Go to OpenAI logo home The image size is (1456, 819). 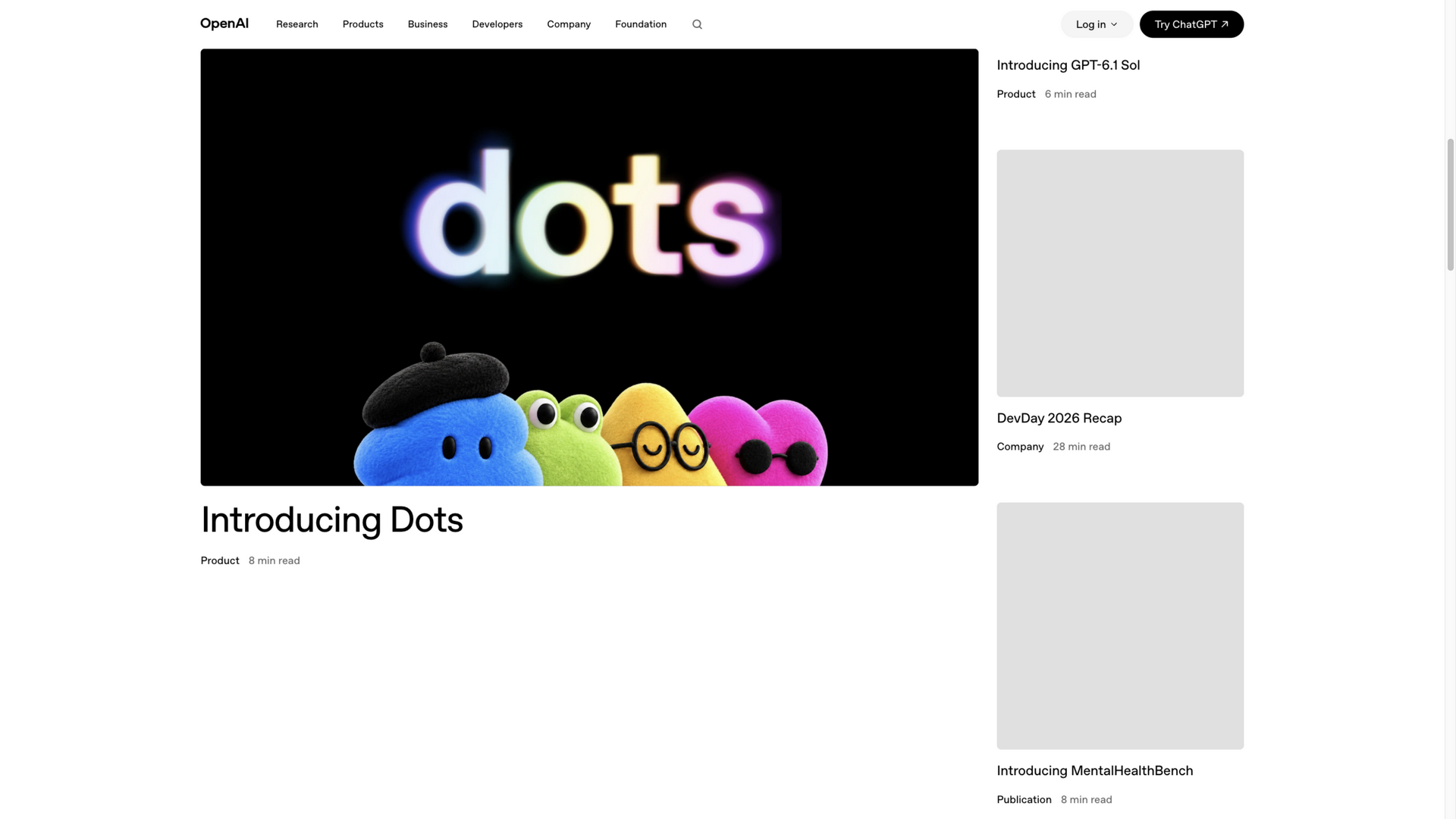pos(224,24)
